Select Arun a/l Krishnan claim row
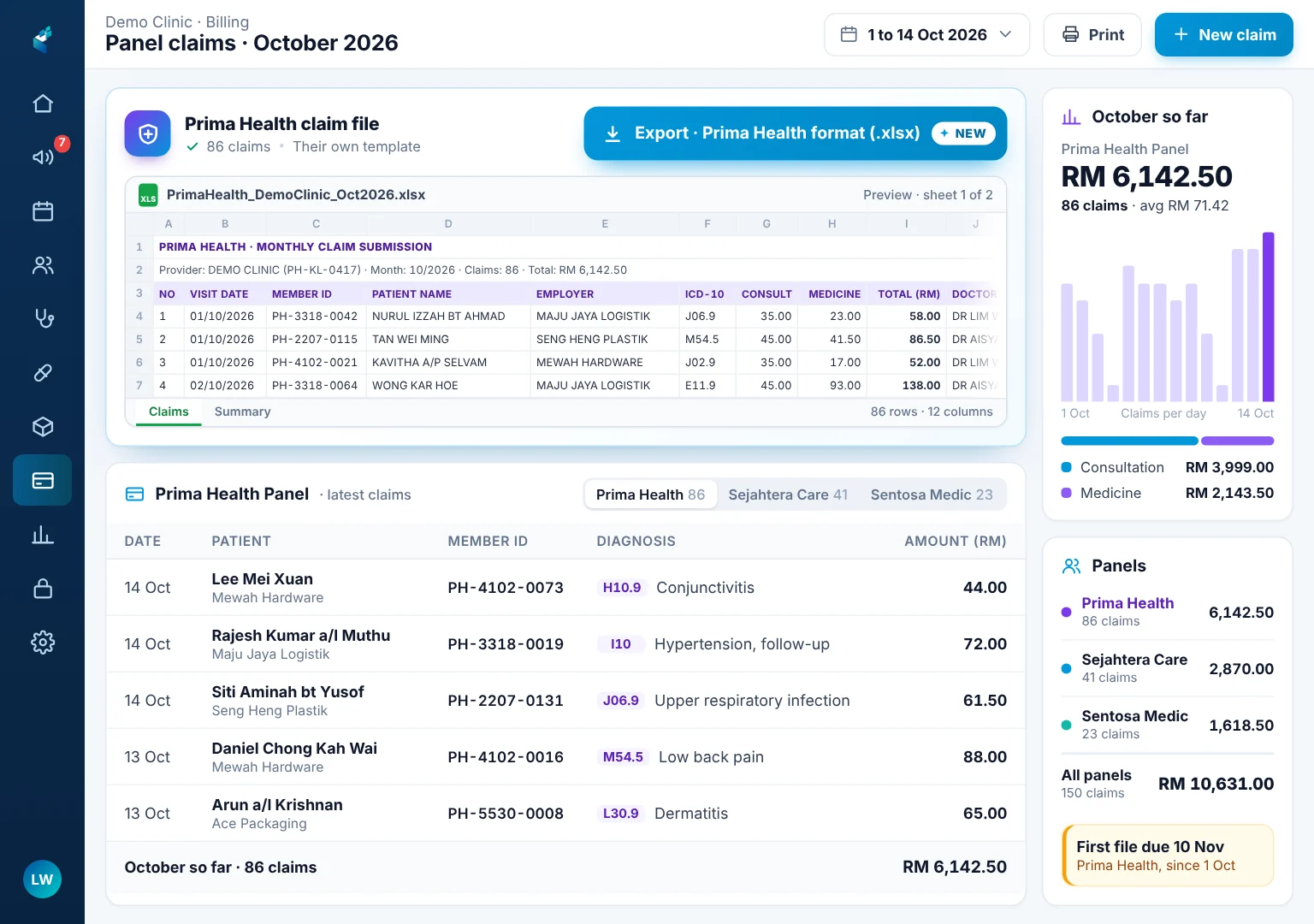 565,814
